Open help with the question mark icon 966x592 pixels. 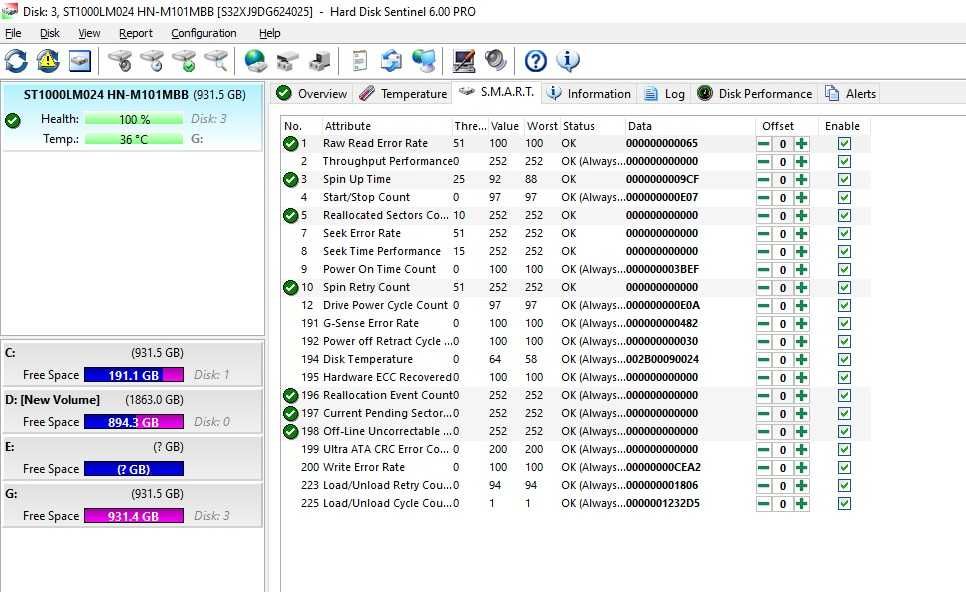535,61
